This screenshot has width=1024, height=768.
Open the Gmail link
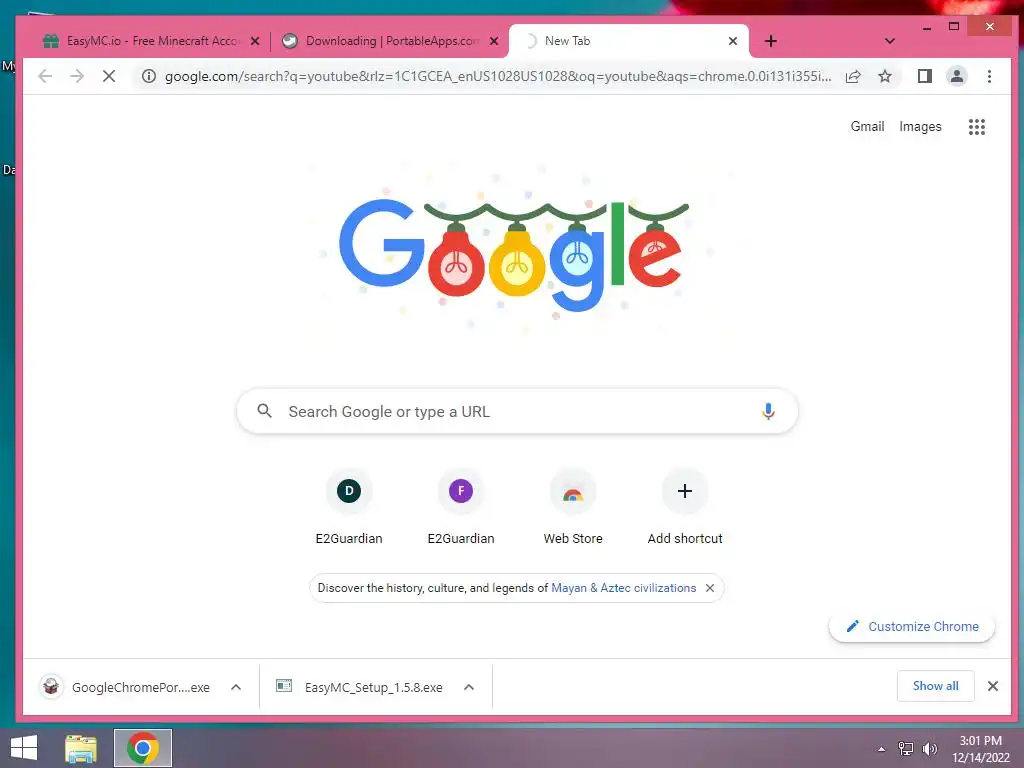[867, 127]
